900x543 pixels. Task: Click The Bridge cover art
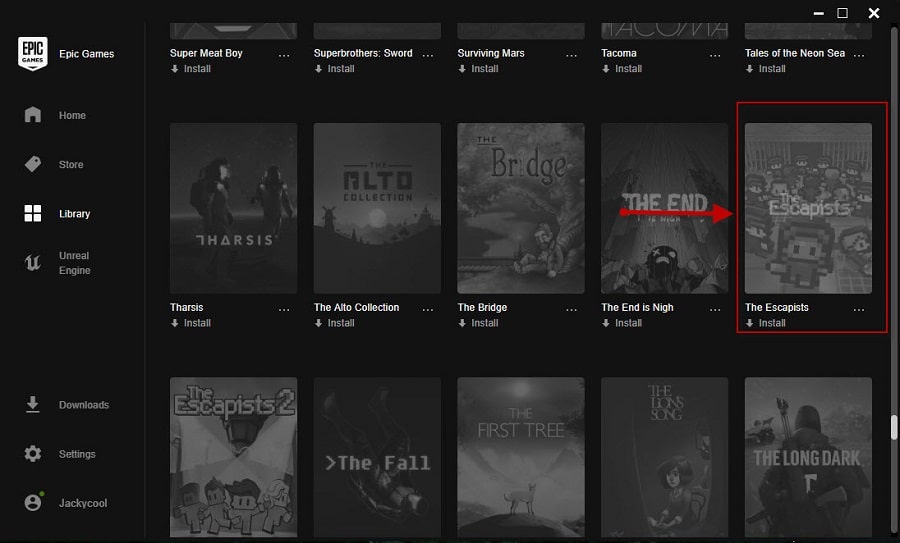[x=521, y=208]
